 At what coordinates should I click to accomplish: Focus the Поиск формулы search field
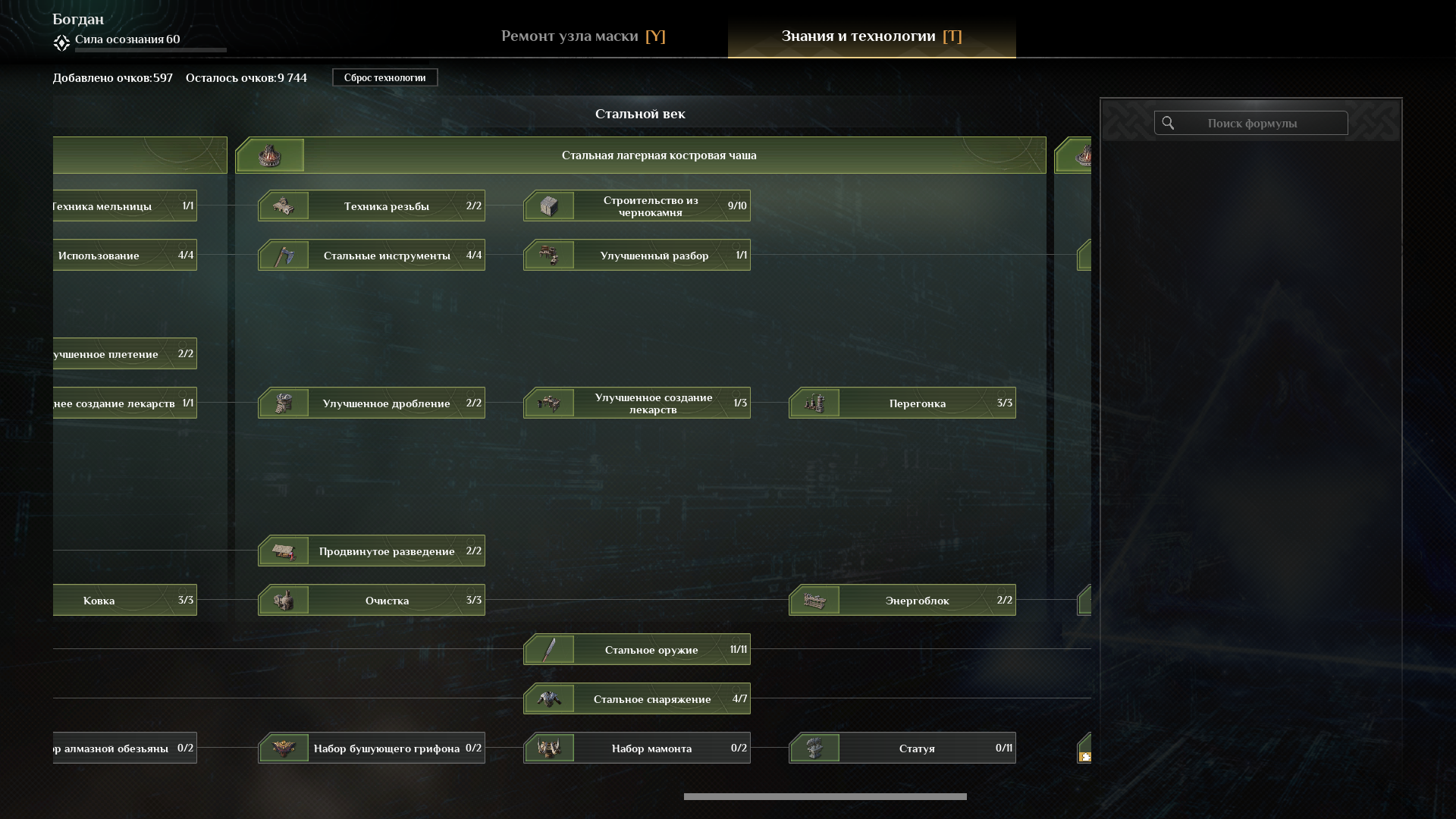point(1251,123)
